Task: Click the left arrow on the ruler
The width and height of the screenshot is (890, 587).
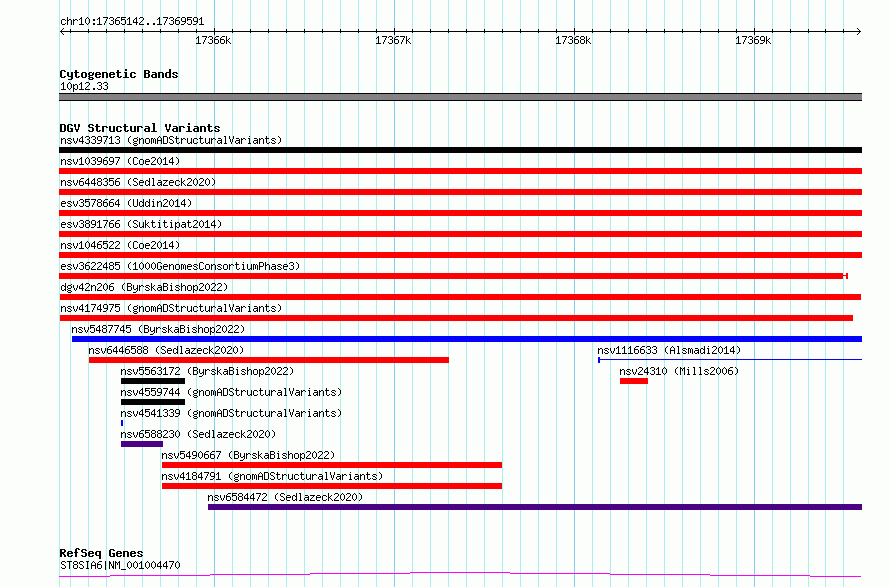Action: [62, 31]
